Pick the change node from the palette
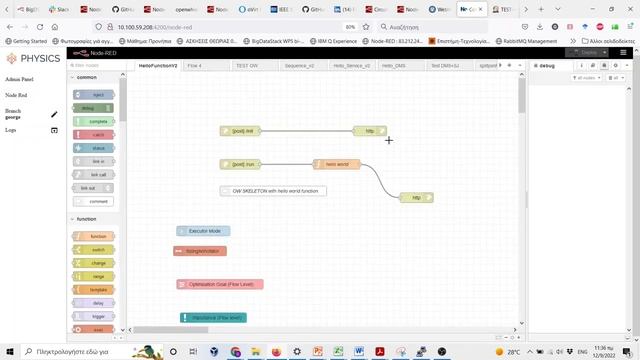640x360 pixels. [93, 263]
